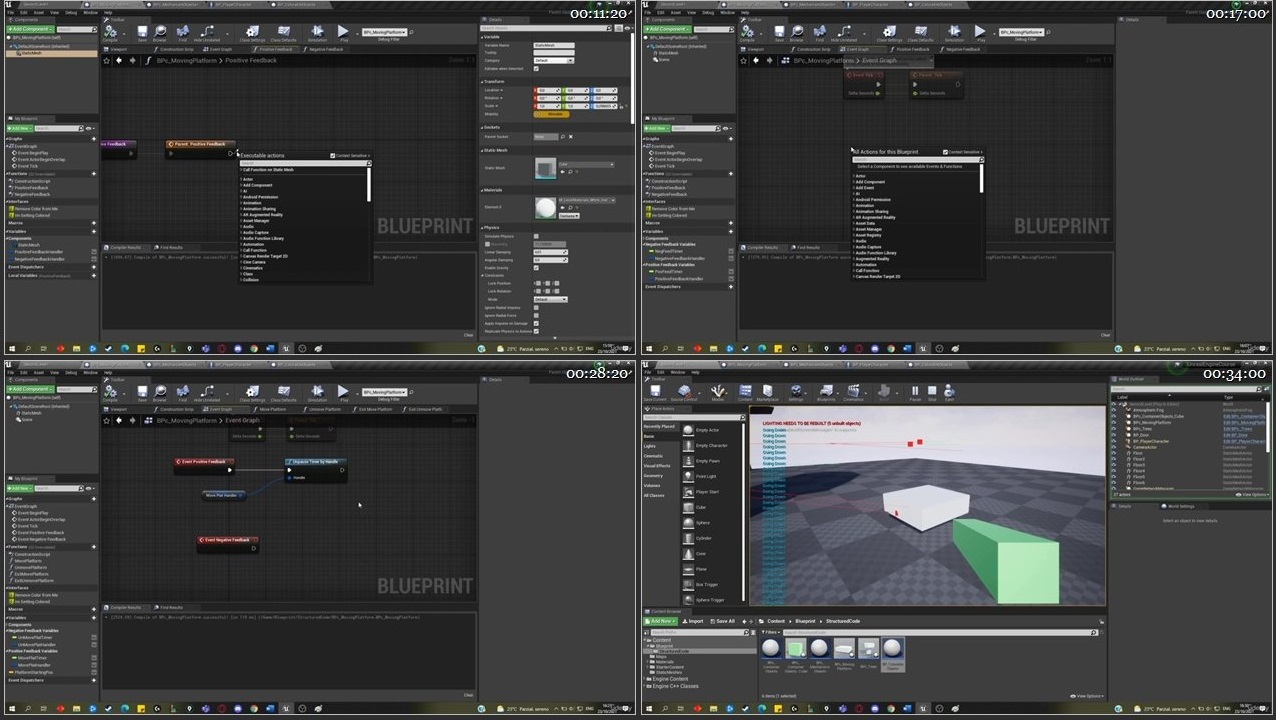The height and width of the screenshot is (720, 1276).
Task: Click the favorite star in the 00:11:20 graph
Action: [x=106, y=60]
